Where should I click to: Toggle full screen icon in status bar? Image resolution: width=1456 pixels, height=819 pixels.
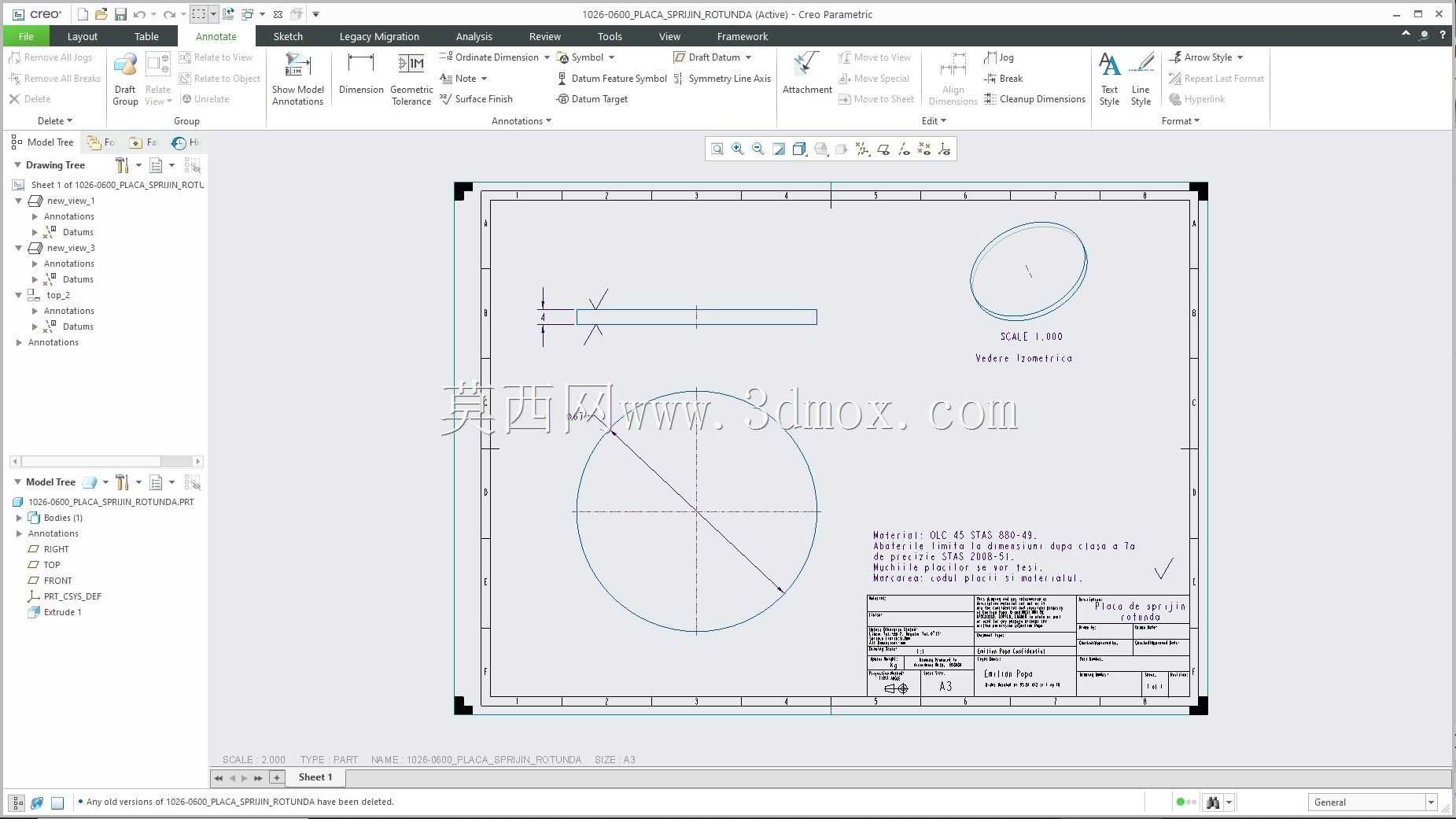point(57,802)
